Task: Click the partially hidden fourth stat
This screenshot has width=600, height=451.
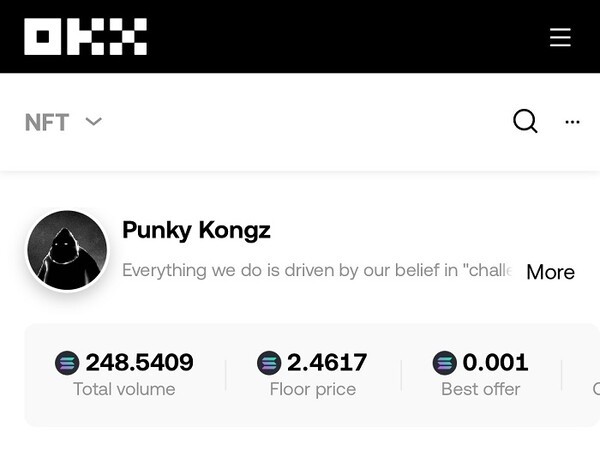Action: pos(594,375)
